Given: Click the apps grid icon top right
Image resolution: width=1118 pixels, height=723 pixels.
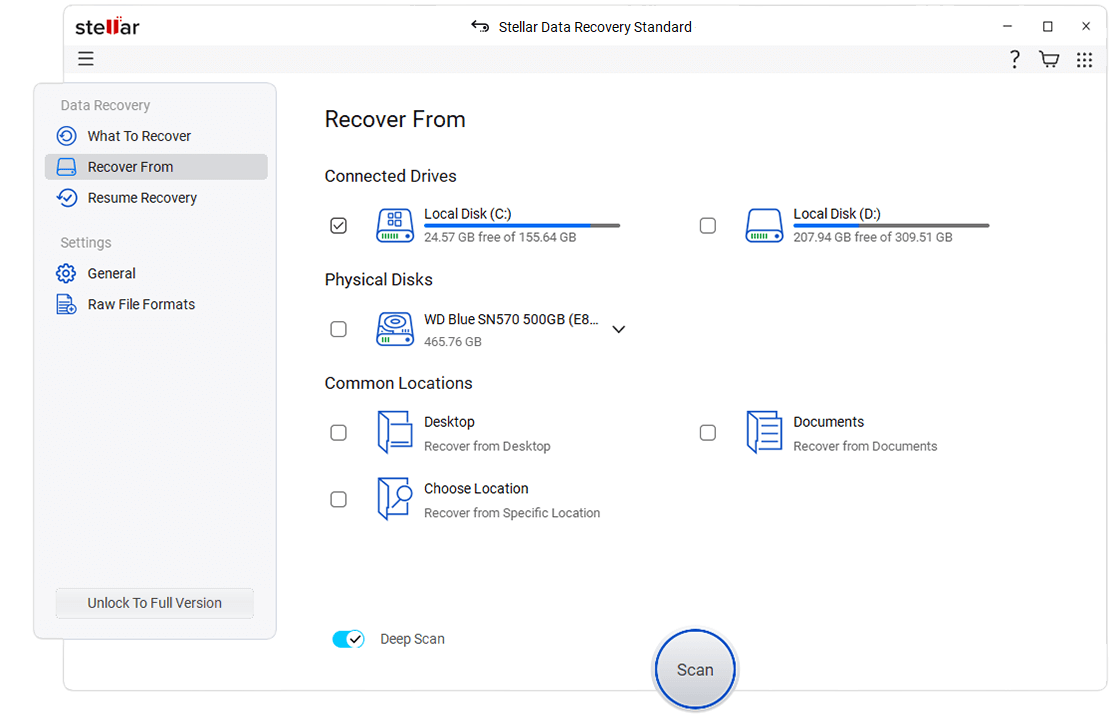Looking at the screenshot, I should pyautogui.click(x=1085, y=59).
